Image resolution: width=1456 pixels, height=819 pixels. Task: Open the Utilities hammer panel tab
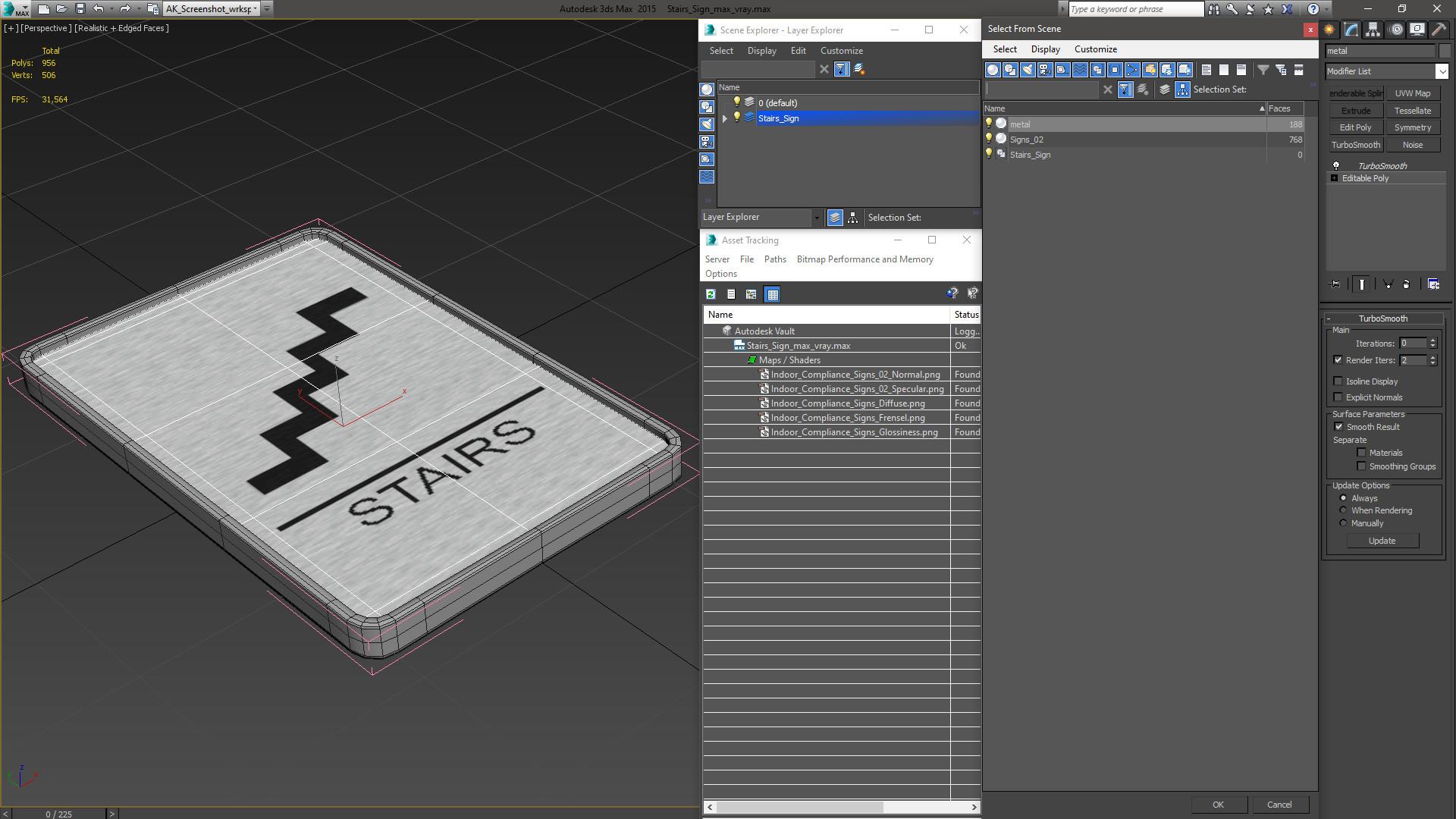click(1439, 30)
